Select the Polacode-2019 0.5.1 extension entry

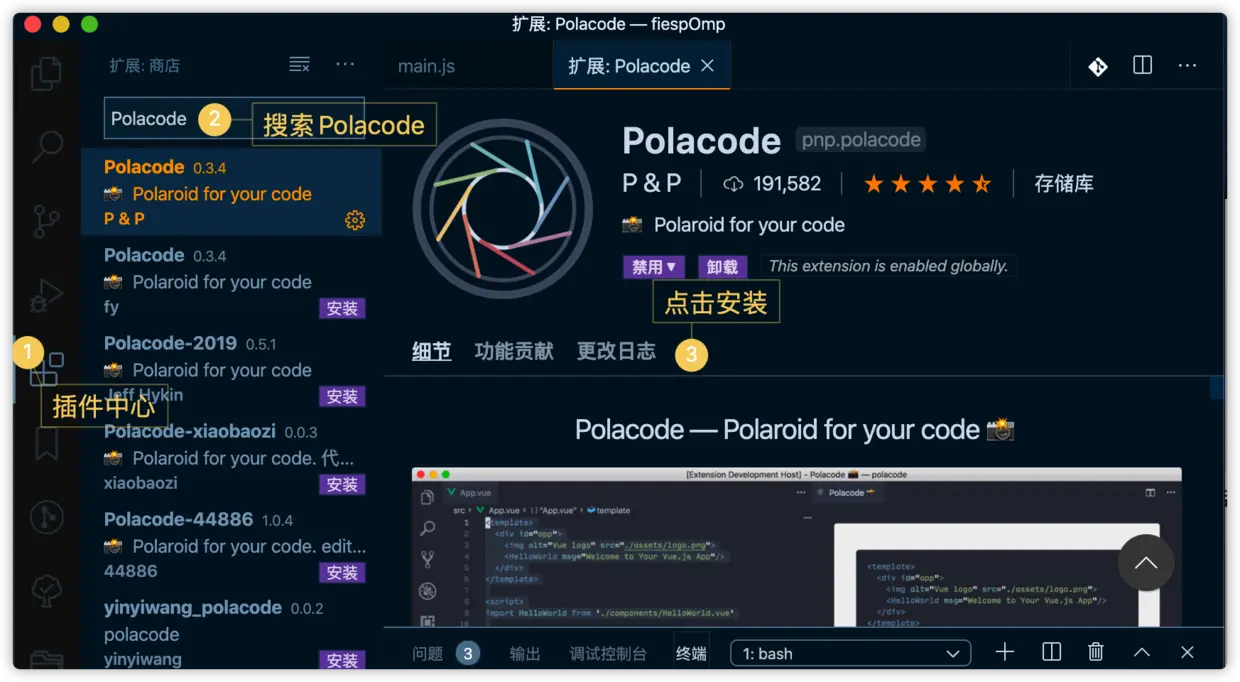pyautogui.click(x=231, y=368)
